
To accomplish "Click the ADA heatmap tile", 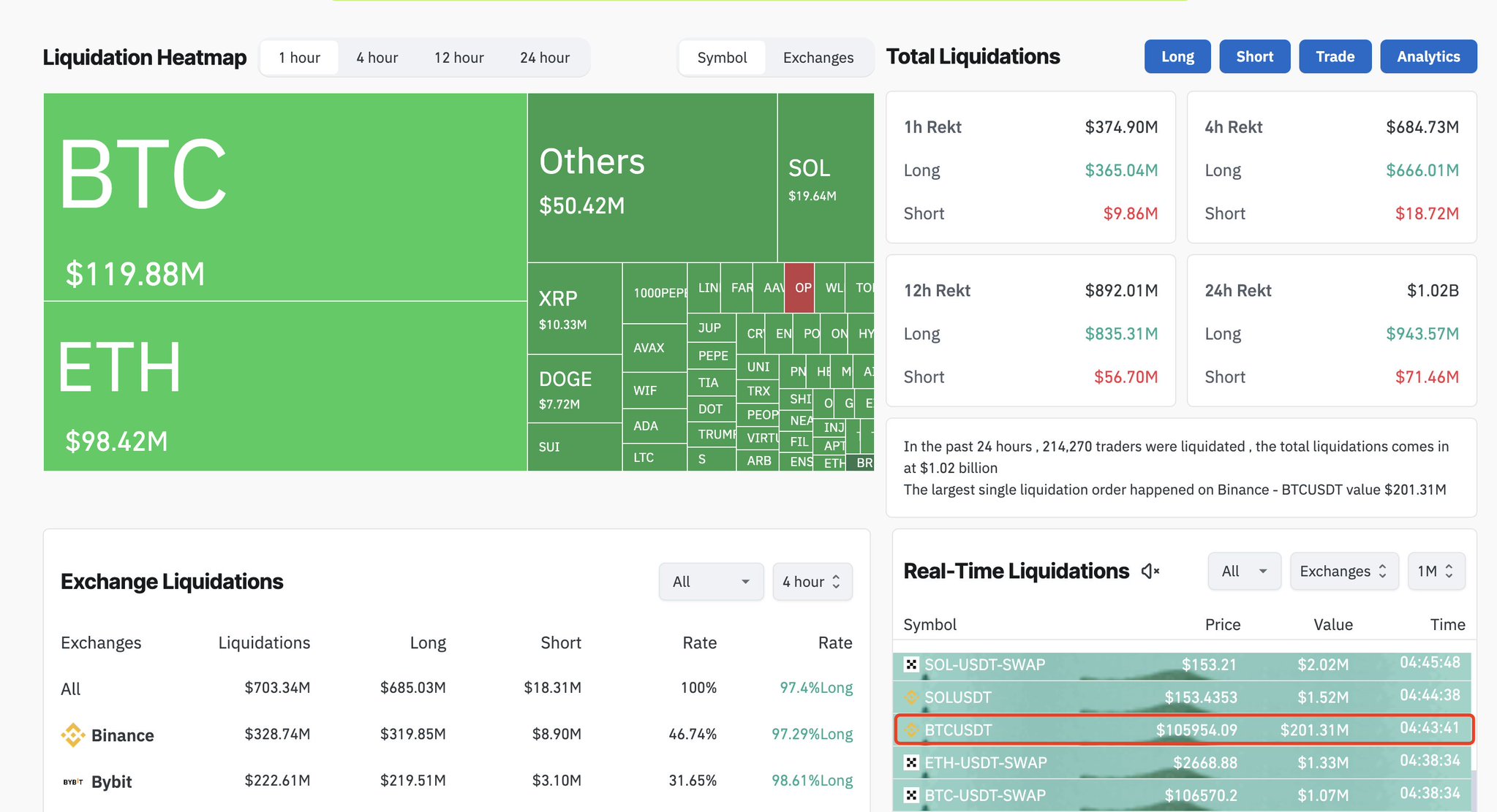I will (655, 426).
